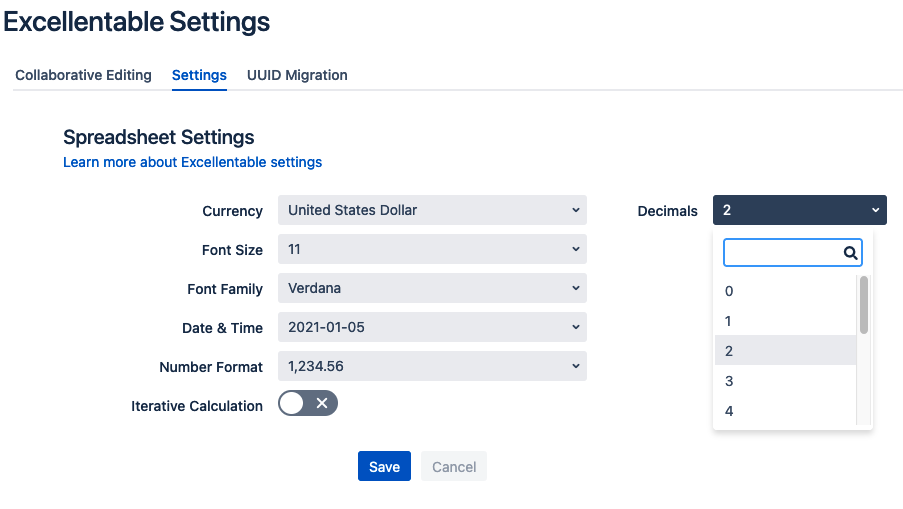Image resolution: width=903 pixels, height=509 pixels.
Task: Click the Save button
Action: coord(384,466)
